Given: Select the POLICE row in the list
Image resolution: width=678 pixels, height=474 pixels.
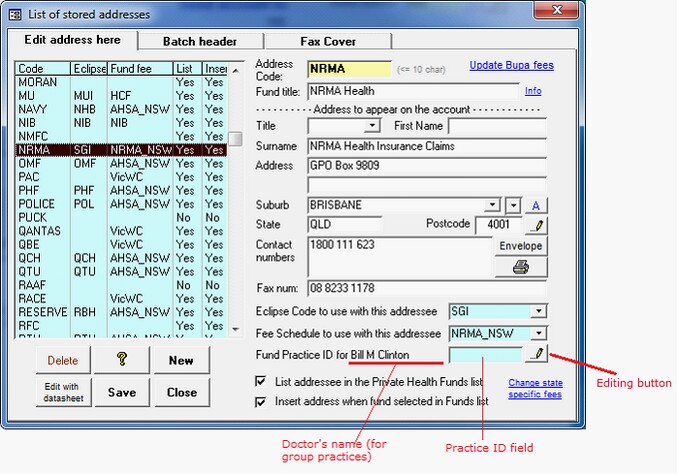Looking at the screenshot, I should [121, 204].
